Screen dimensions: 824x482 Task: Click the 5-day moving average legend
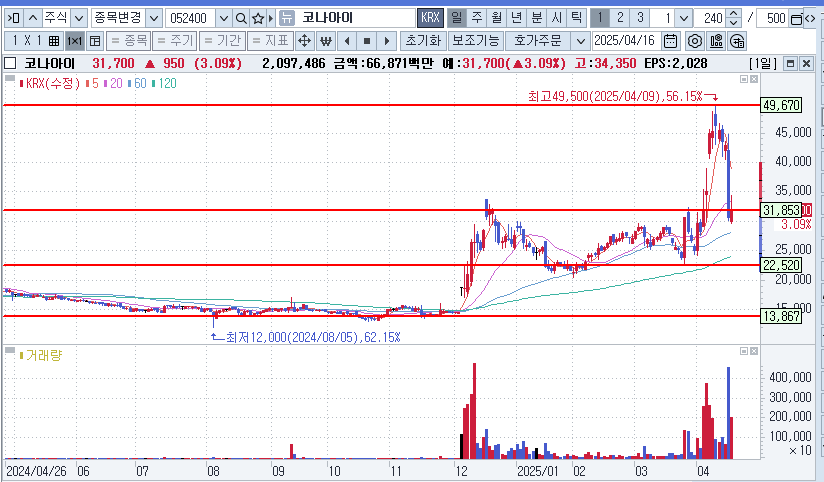coord(92,84)
